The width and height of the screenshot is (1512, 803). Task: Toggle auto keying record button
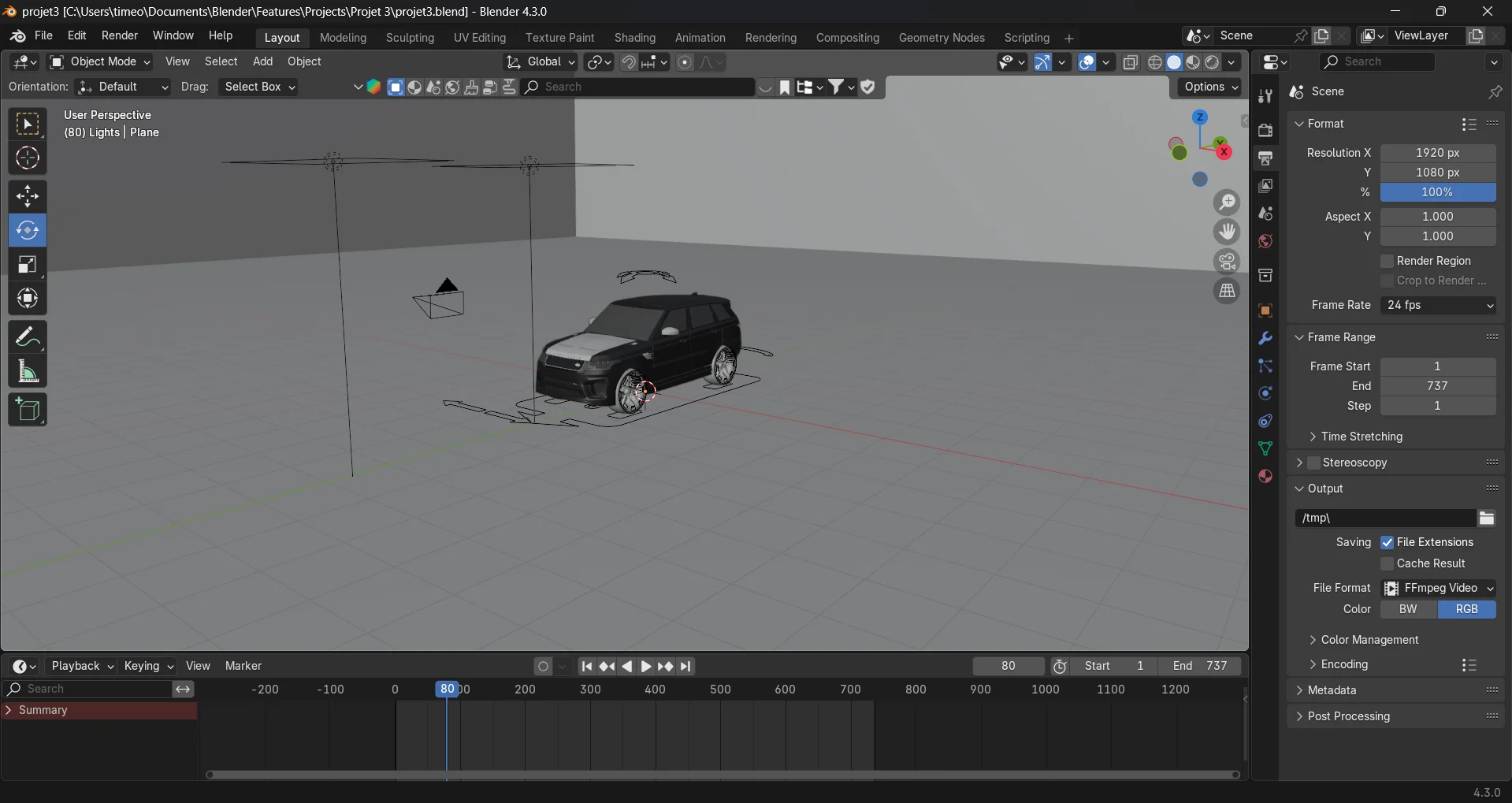[x=543, y=667]
